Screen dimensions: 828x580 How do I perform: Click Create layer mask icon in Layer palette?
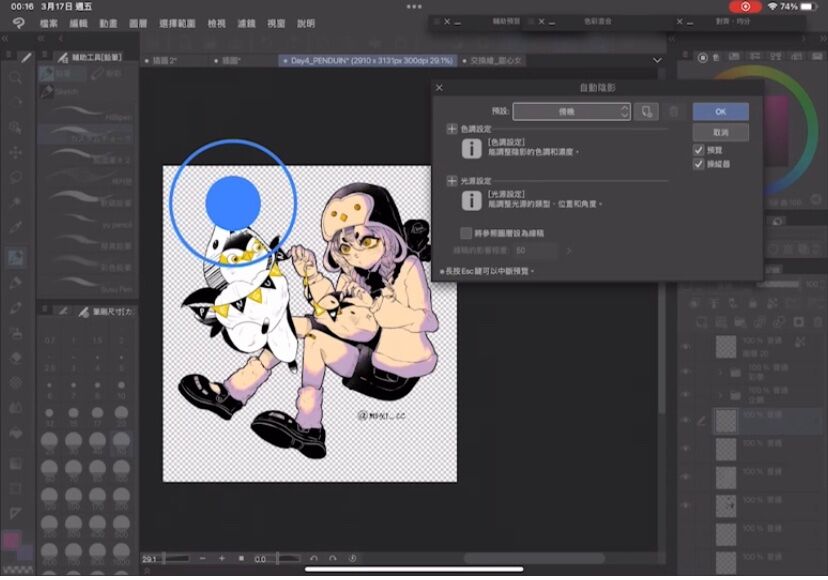pyautogui.click(x=798, y=322)
